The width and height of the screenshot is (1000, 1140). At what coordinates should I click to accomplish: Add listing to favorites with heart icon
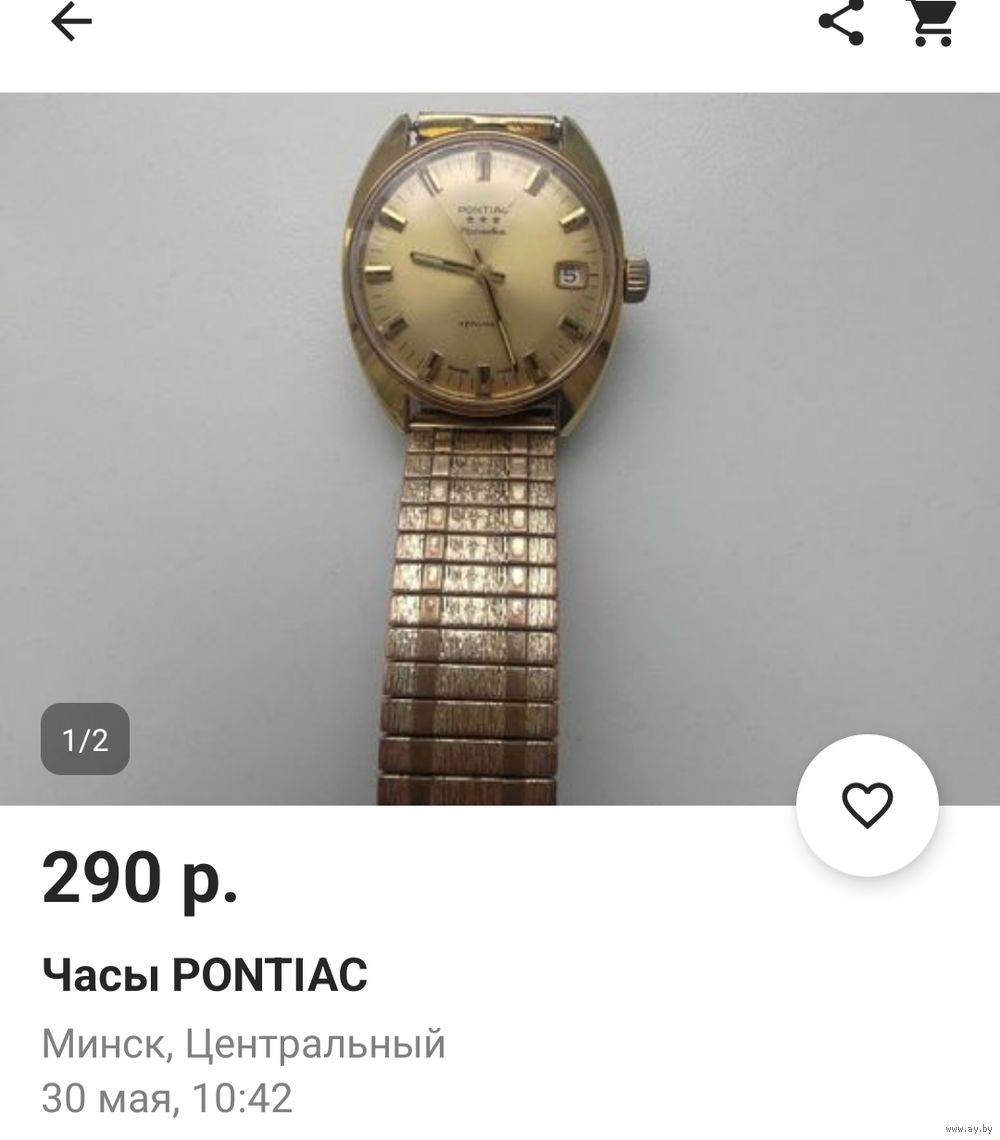pos(867,805)
